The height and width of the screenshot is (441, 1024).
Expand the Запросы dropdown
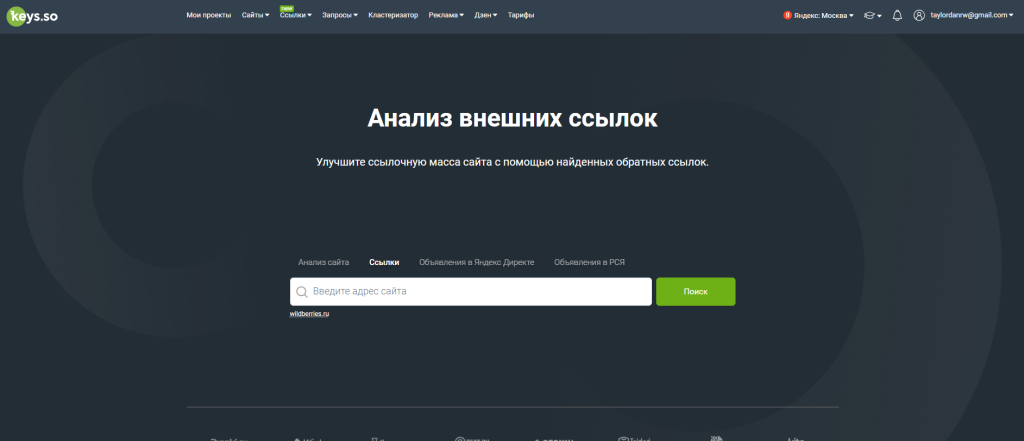click(x=340, y=15)
